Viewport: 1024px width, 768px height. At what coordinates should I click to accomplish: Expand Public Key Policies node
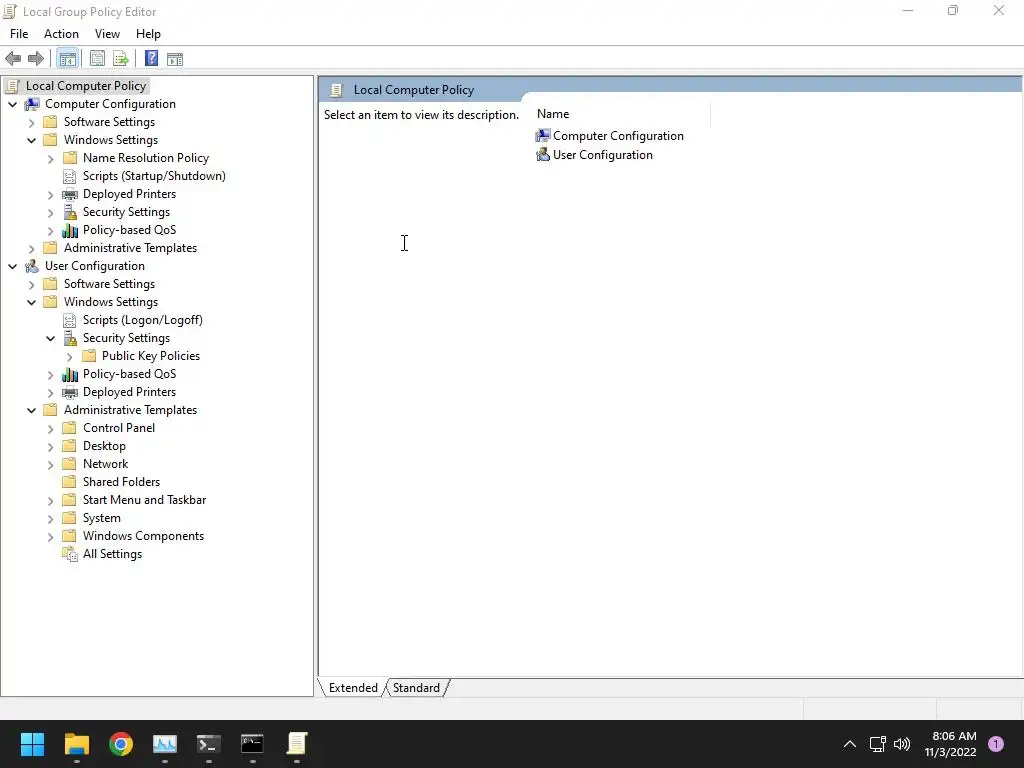tap(69, 356)
